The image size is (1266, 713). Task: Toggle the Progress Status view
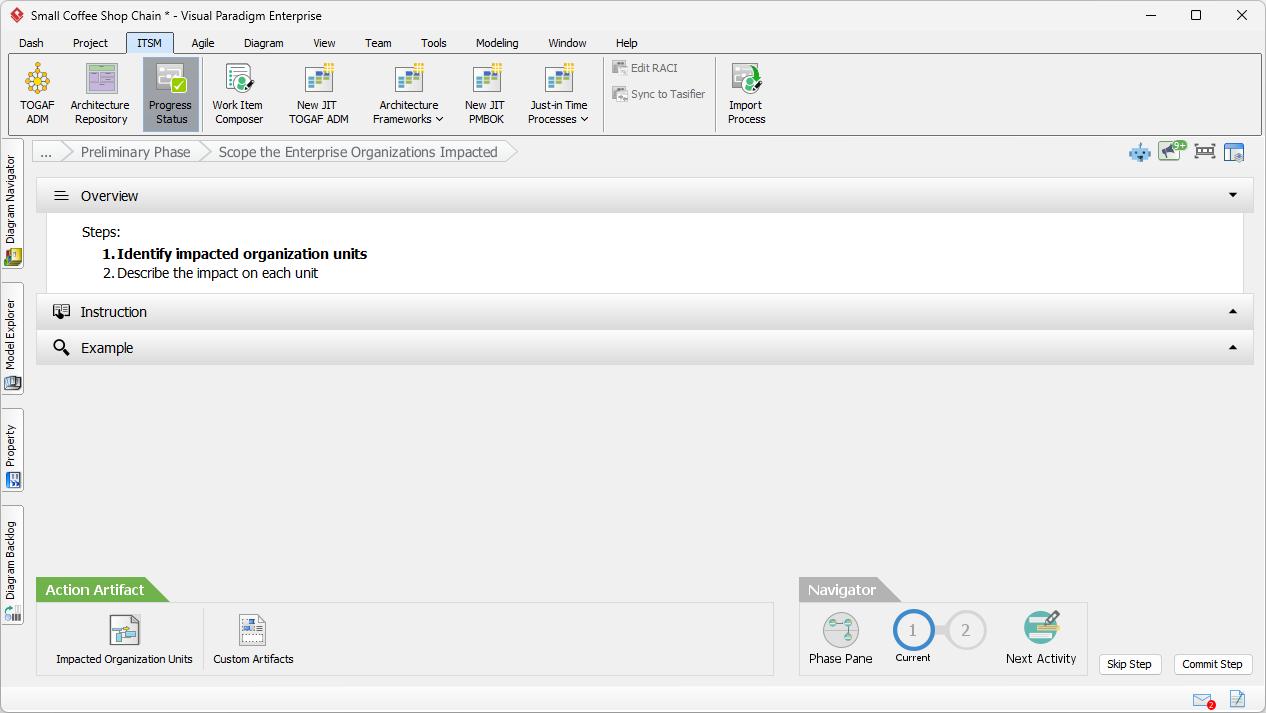point(171,94)
